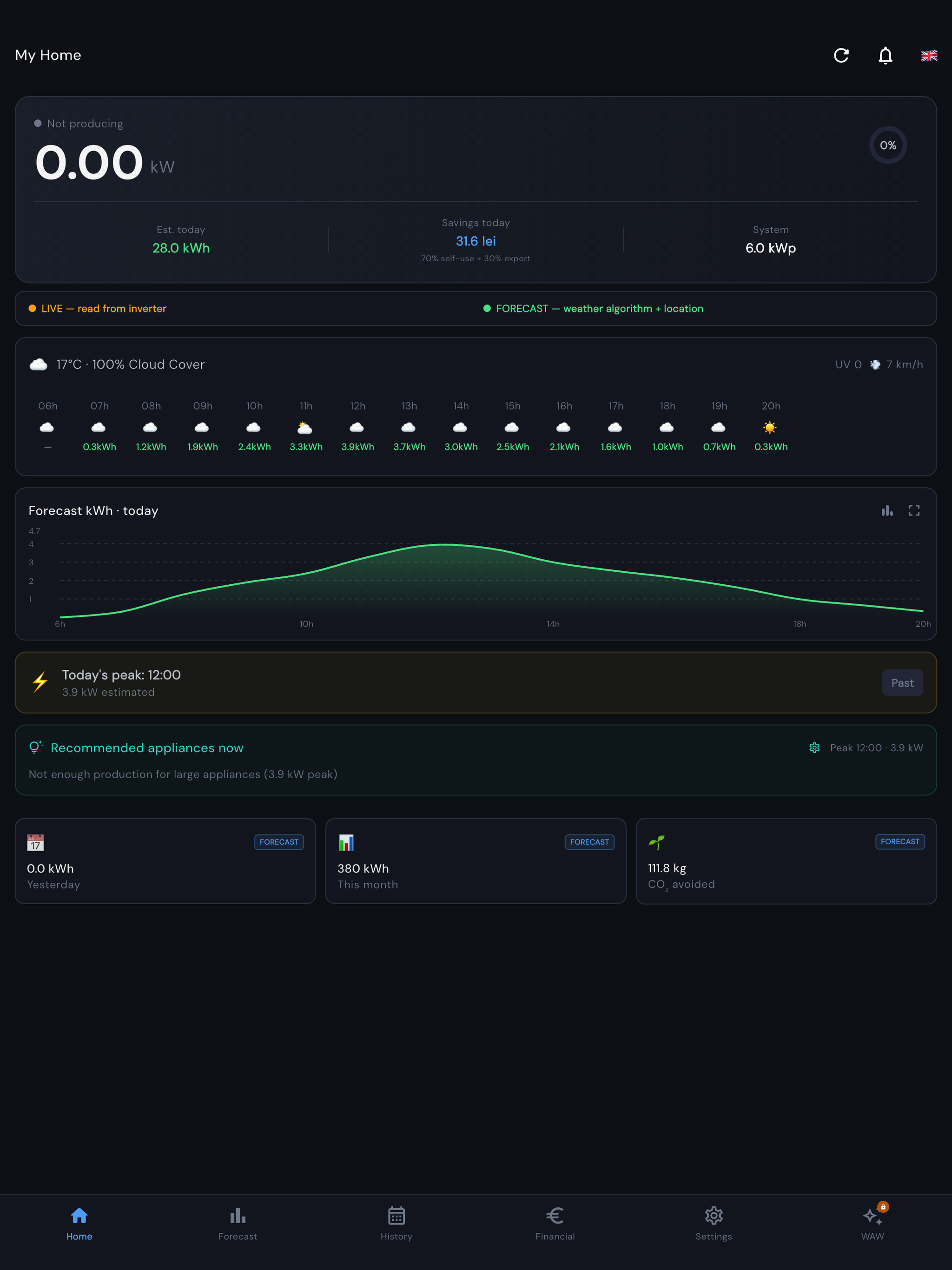
Task: Select 08h cloud forecast icon
Action: point(151,427)
